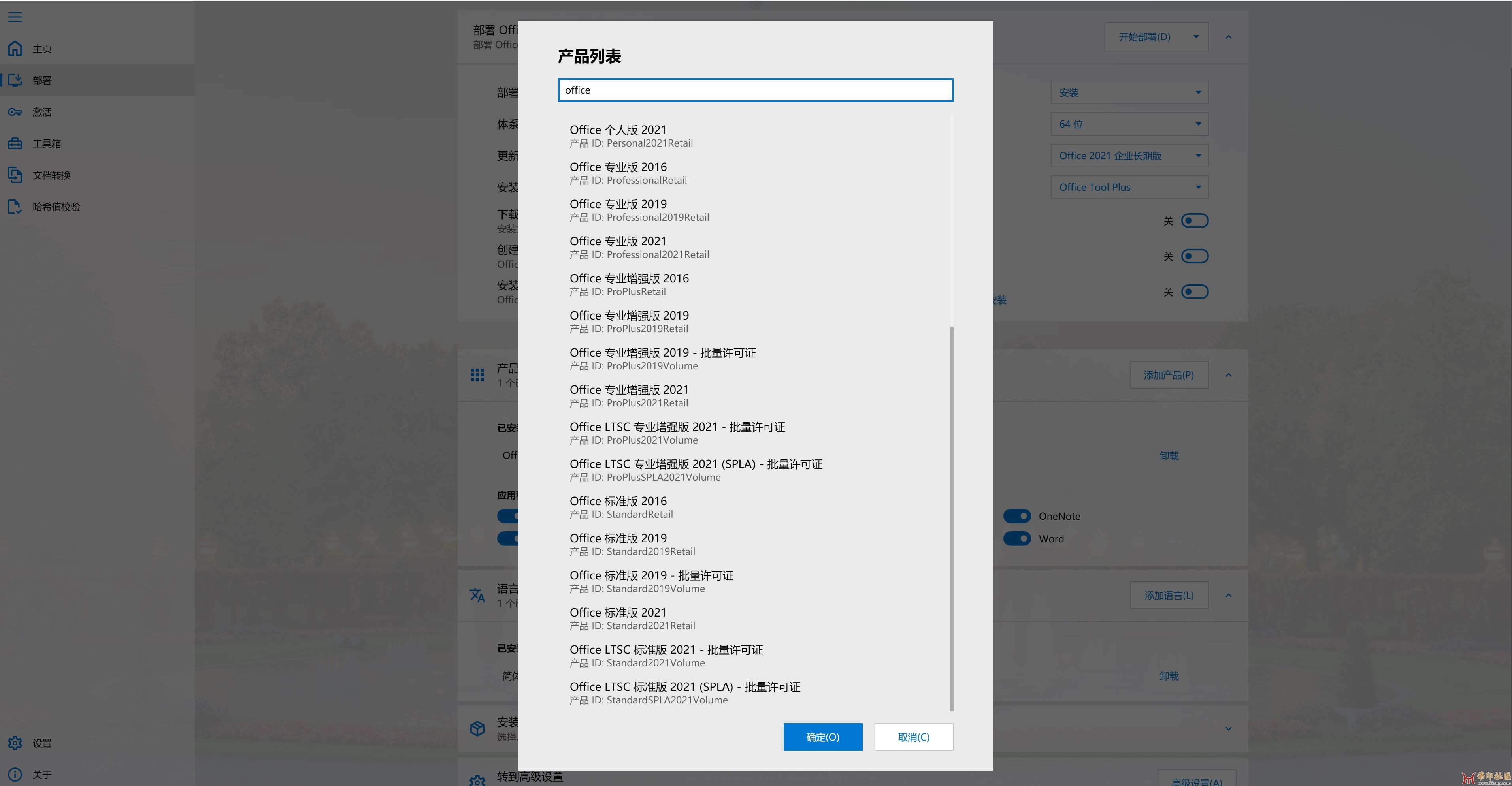Disable the OneNote application toggle

pyautogui.click(x=1016, y=516)
